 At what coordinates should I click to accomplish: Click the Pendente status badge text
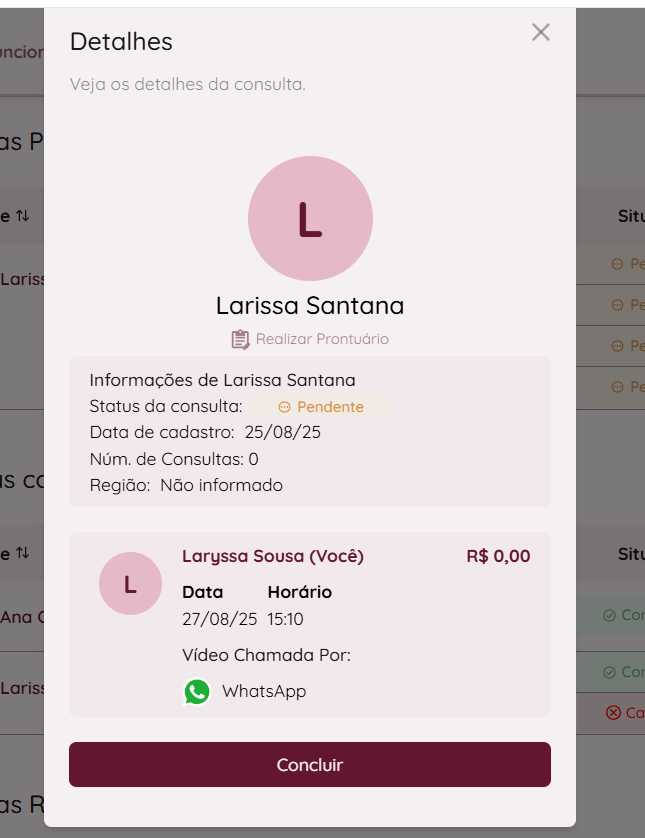[x=330, y=407]
